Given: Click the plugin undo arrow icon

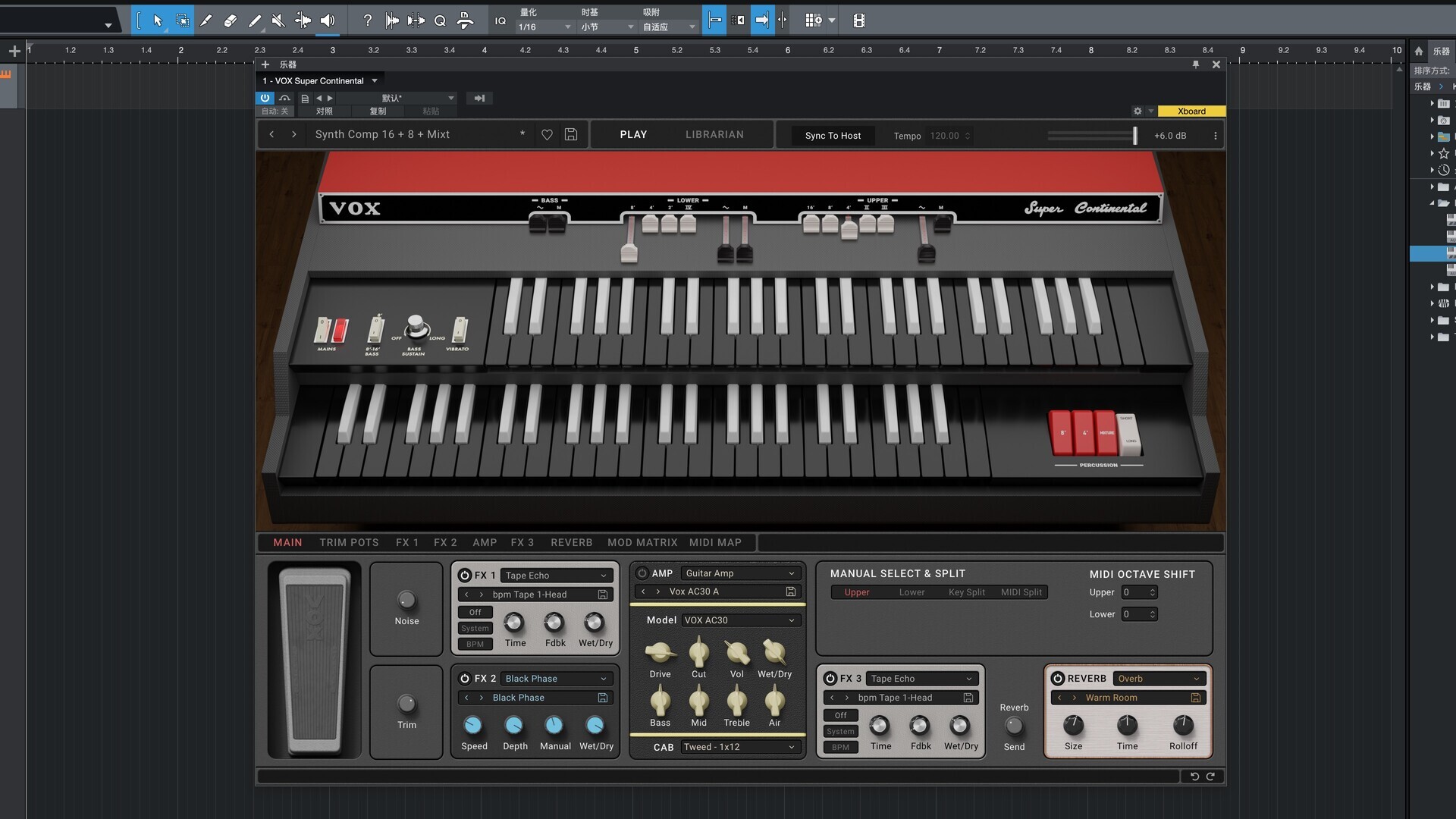Looking at the screenshot, I should click(1194, 777).
